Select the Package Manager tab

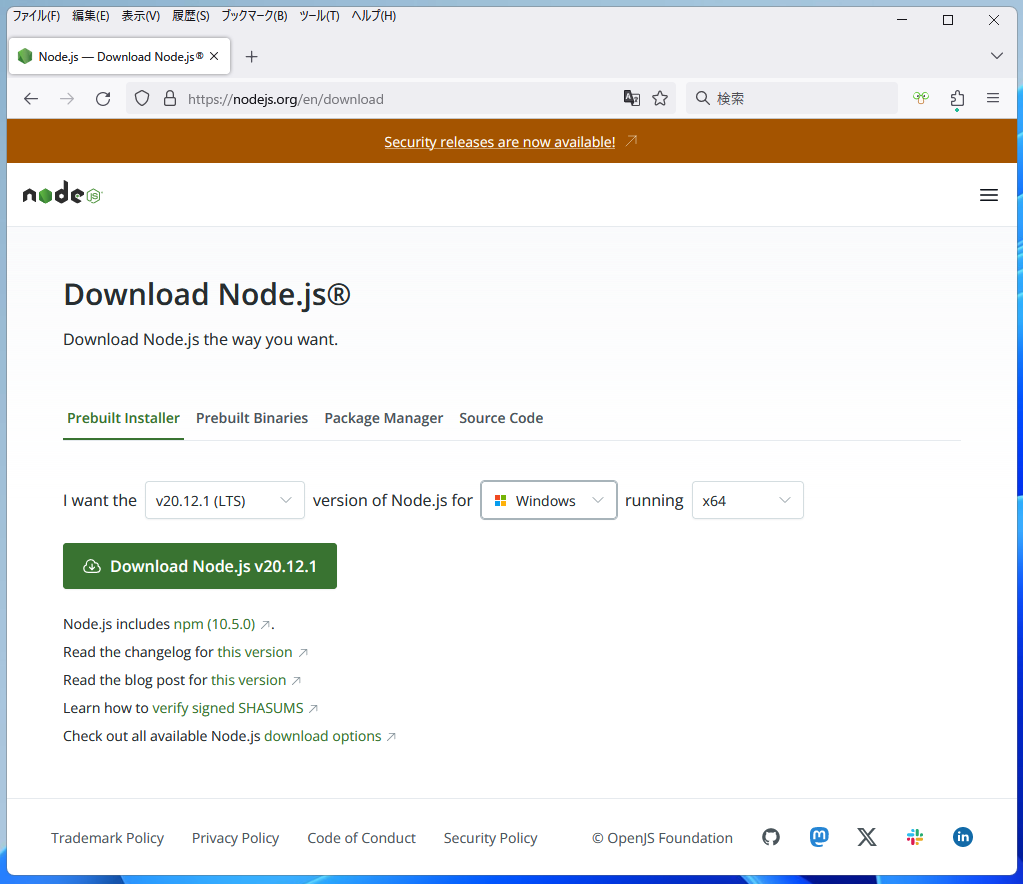pyautogui.click(x=383, y=418)
